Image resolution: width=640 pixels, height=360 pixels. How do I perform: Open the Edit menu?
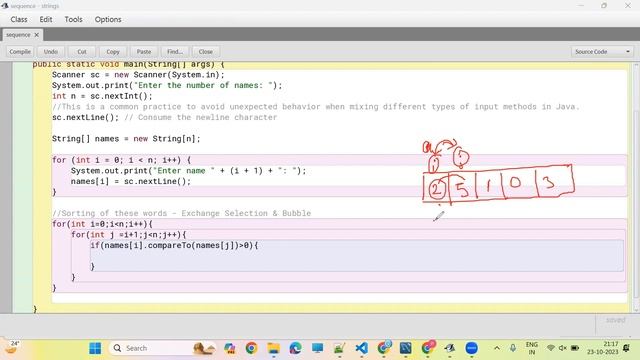[x=46, y=19]
